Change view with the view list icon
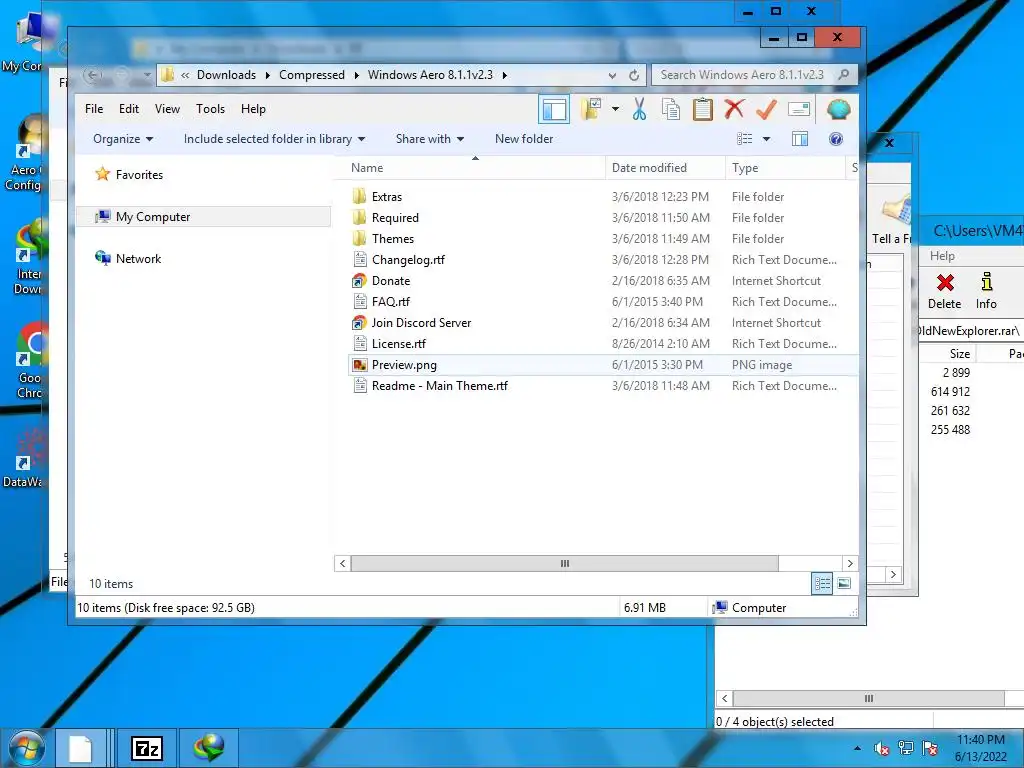The image size is (1024, 768). coord(744,138)
